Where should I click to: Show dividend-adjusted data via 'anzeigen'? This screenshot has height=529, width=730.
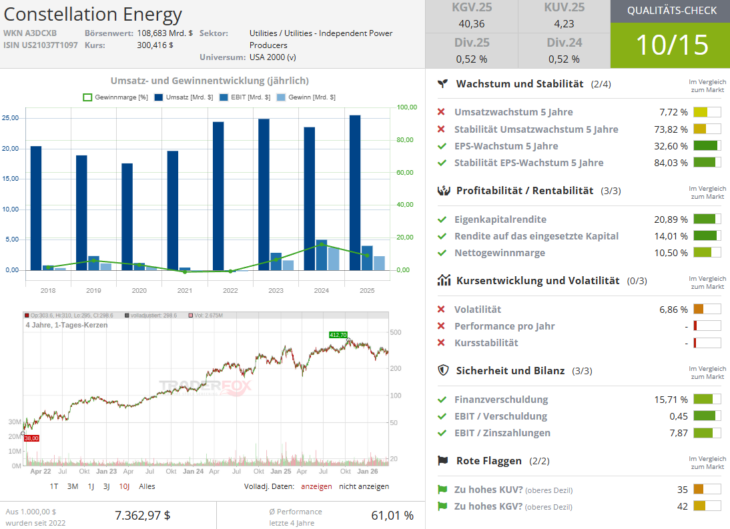tap(316, 486)
